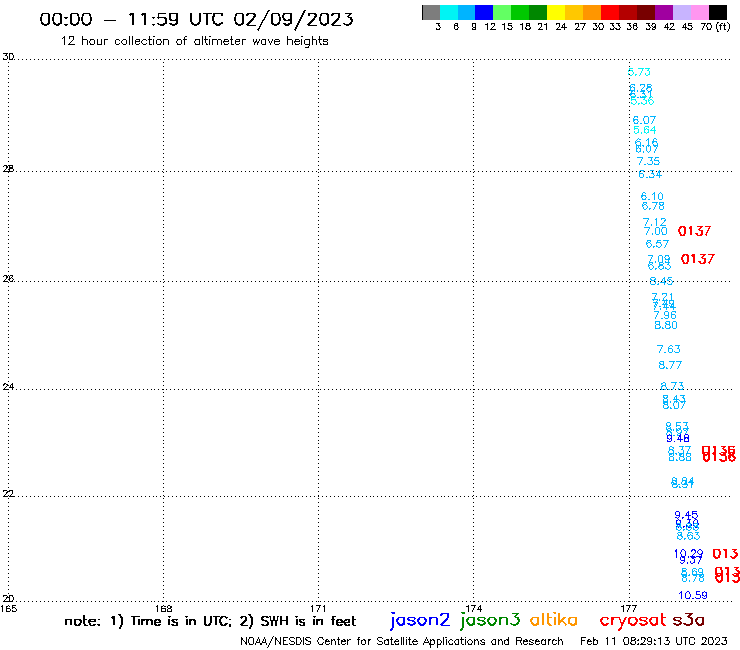The height and width of the screenshot is (650, 740).
Task: Click the 7.96 wave height value
Action: click(665, 315)
